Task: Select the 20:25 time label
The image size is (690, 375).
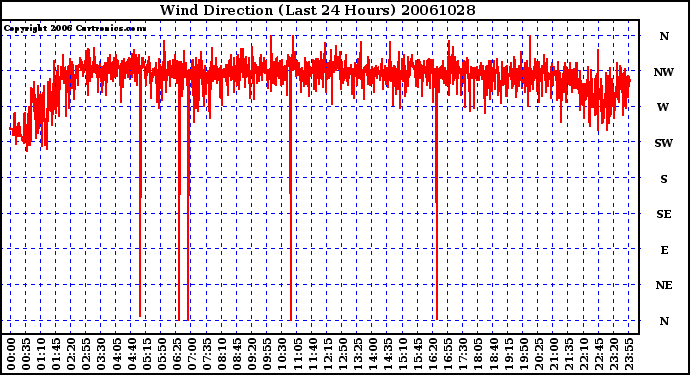Action: 538,354
